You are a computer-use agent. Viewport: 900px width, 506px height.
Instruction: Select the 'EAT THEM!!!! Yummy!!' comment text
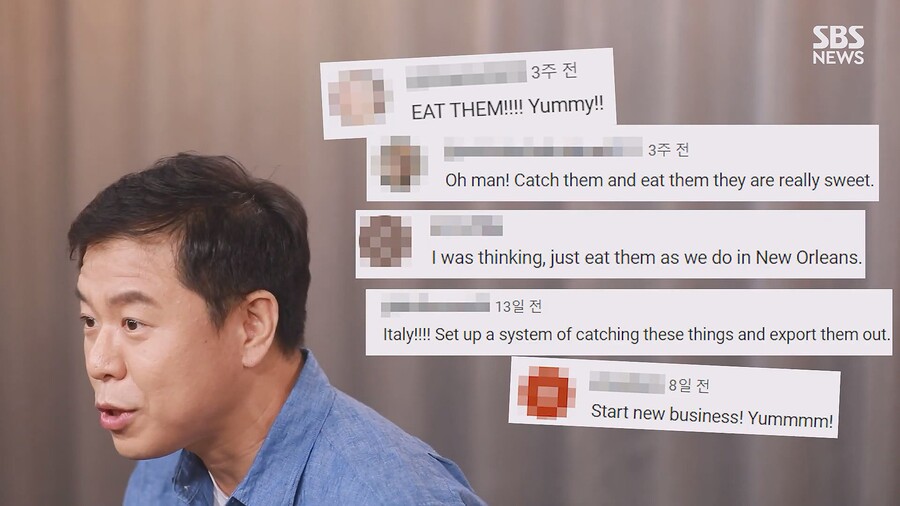[x=507, y=107]
